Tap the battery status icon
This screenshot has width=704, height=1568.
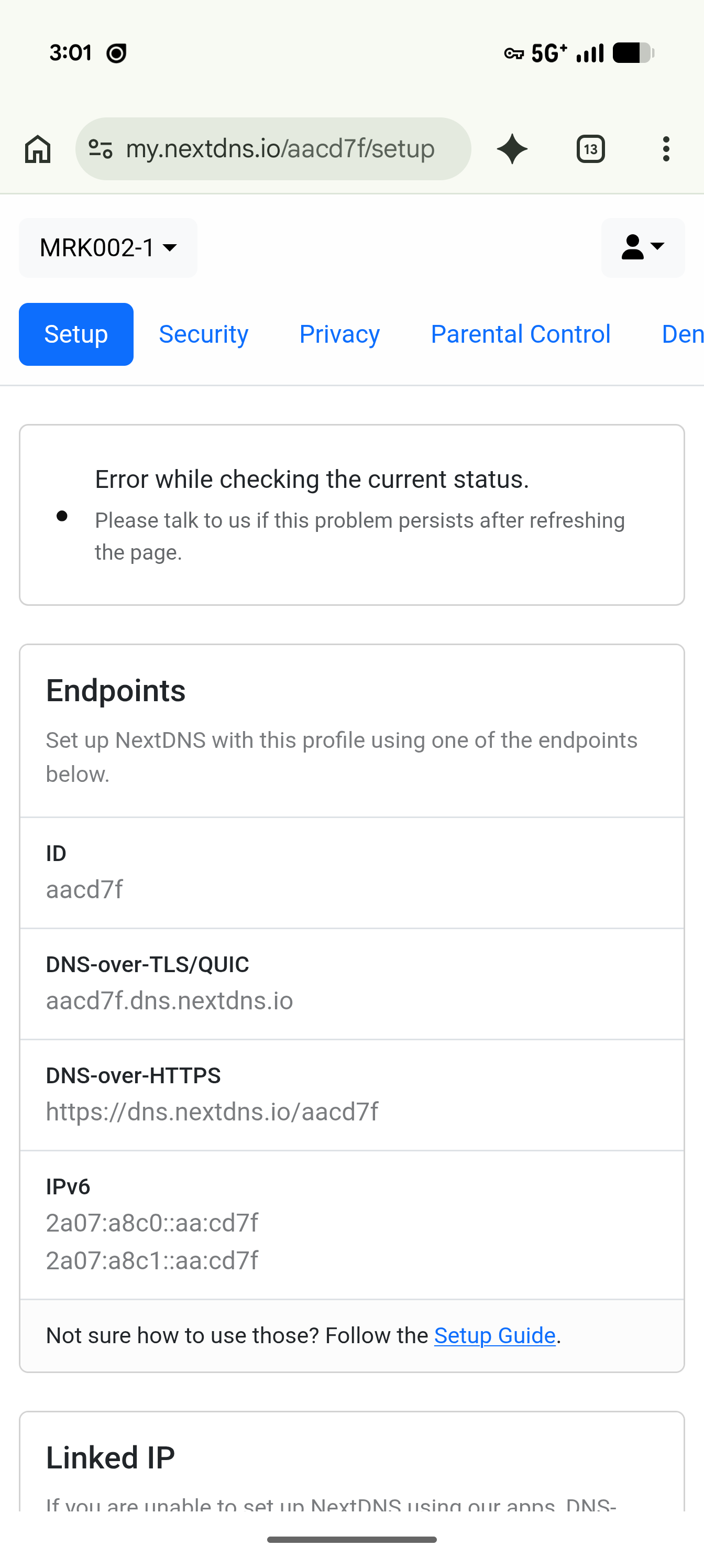tap(633, 53)
